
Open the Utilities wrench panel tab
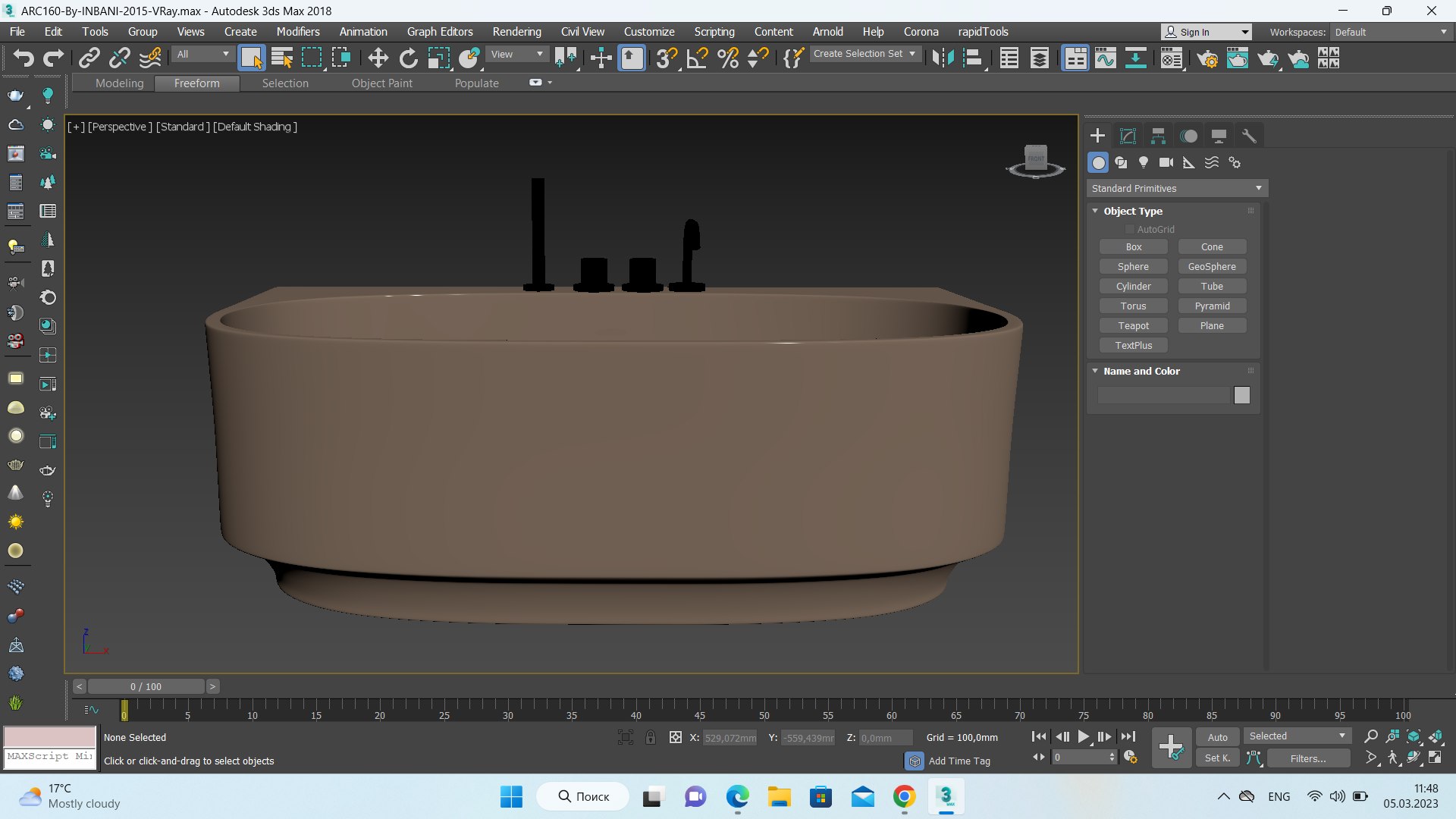(x=1249, y=136)
